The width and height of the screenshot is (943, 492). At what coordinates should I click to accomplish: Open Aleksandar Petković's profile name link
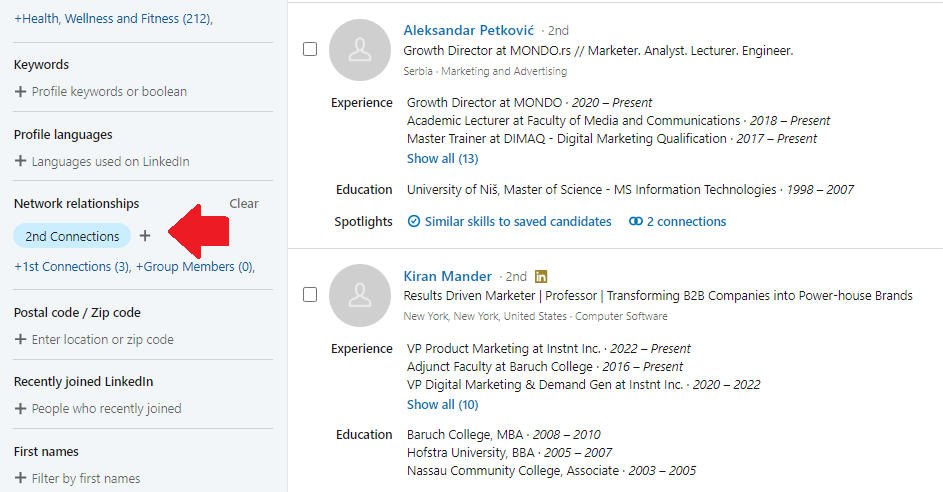pos(468,30)
